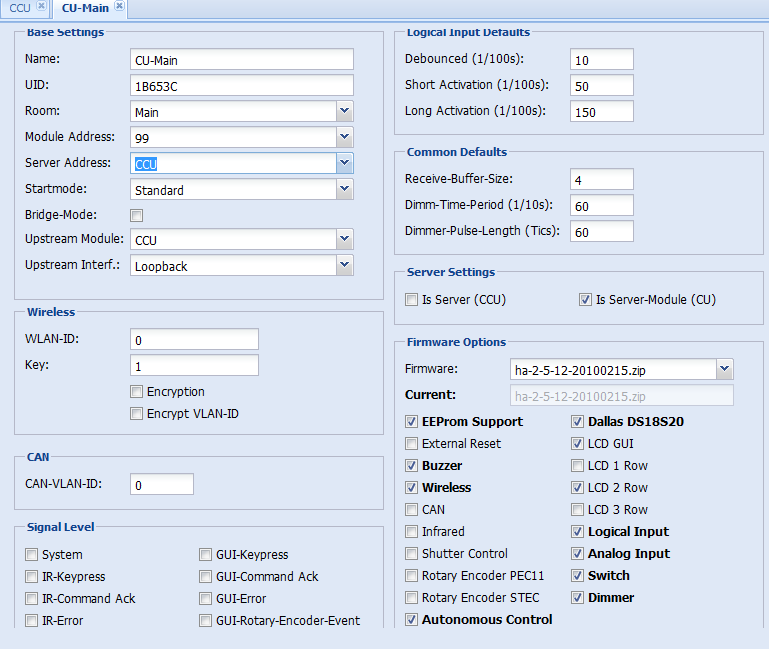Uncheck the Wireless firmware option

411,488
